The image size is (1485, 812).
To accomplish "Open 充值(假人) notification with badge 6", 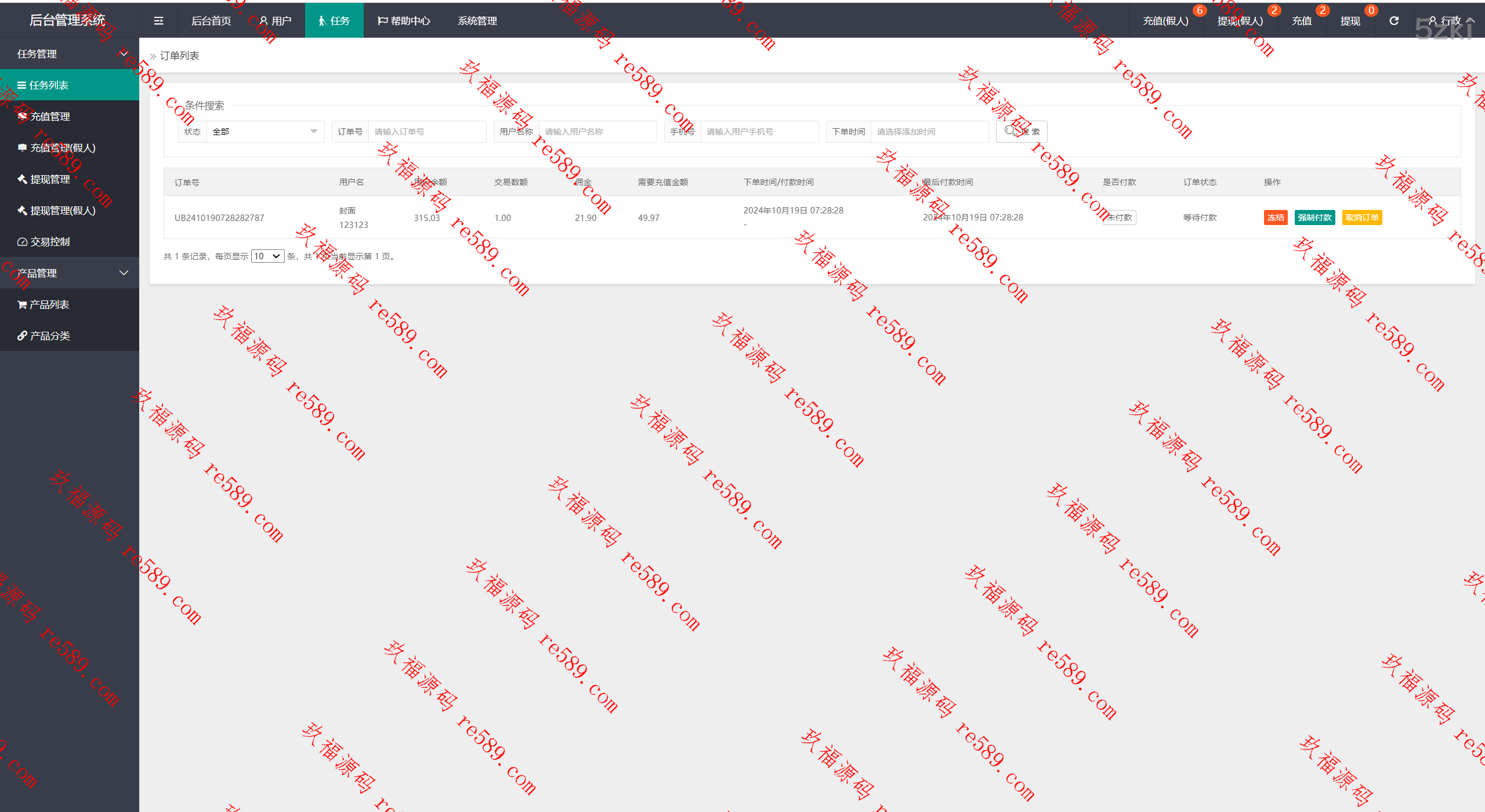I will pyautogui.click(x=1165, y=21).
